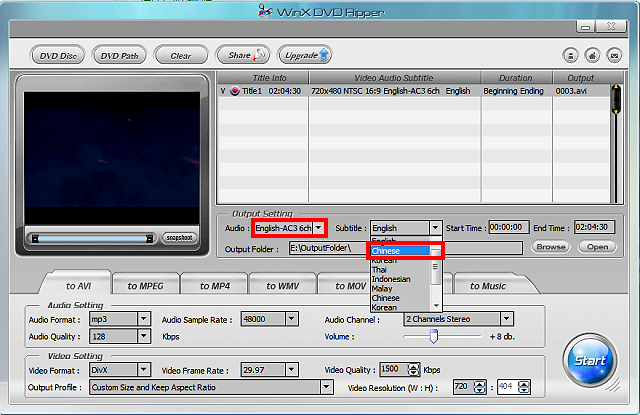Expand the Video Format dropdown

tap(144, 370)
